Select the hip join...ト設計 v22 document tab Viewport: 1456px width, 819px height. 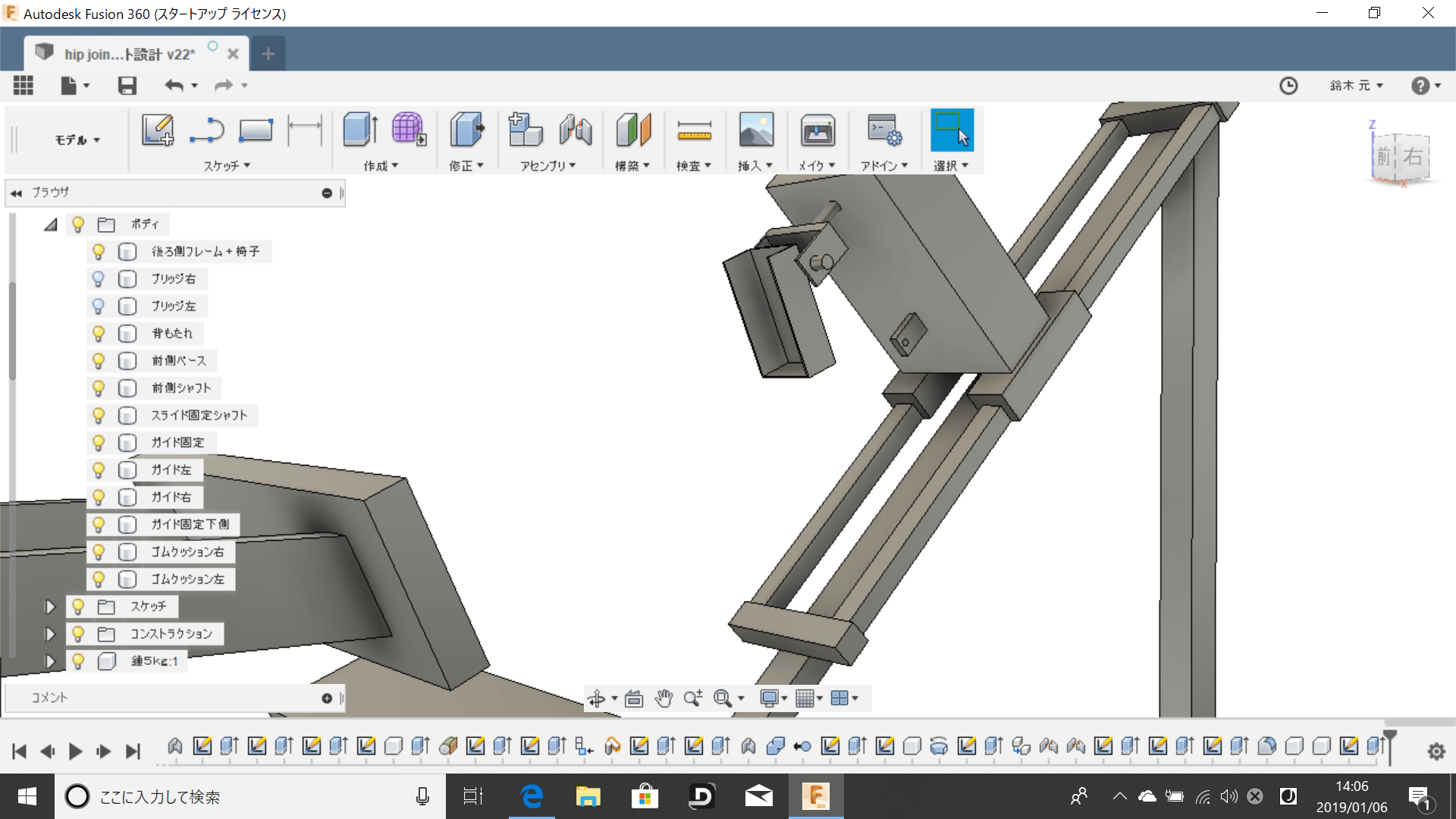(x=129, y=53)
